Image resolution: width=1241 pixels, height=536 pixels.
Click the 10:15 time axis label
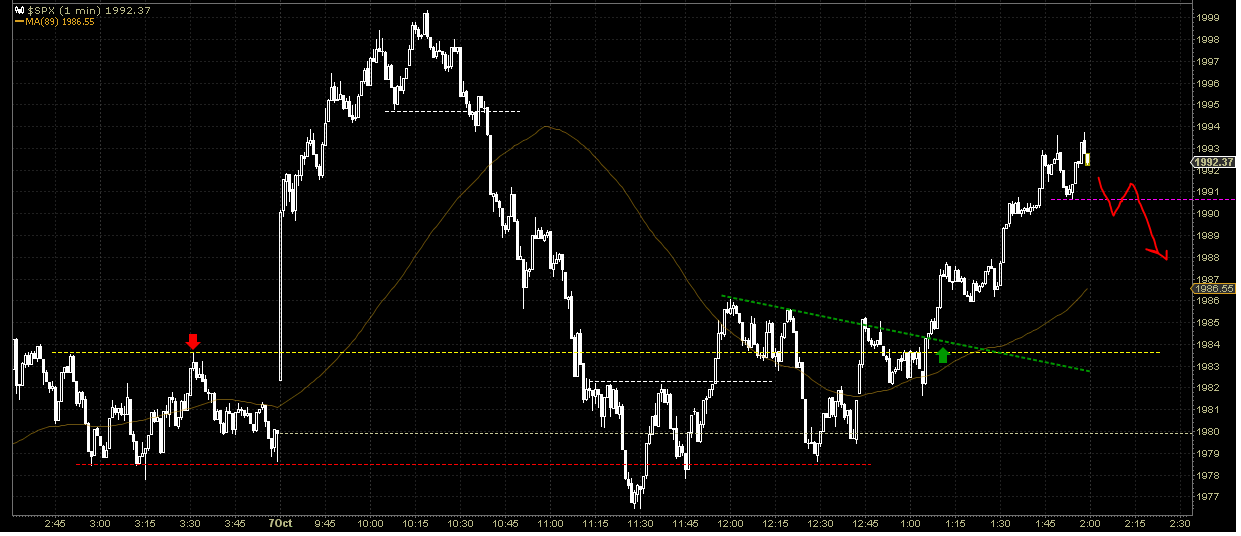415,523
